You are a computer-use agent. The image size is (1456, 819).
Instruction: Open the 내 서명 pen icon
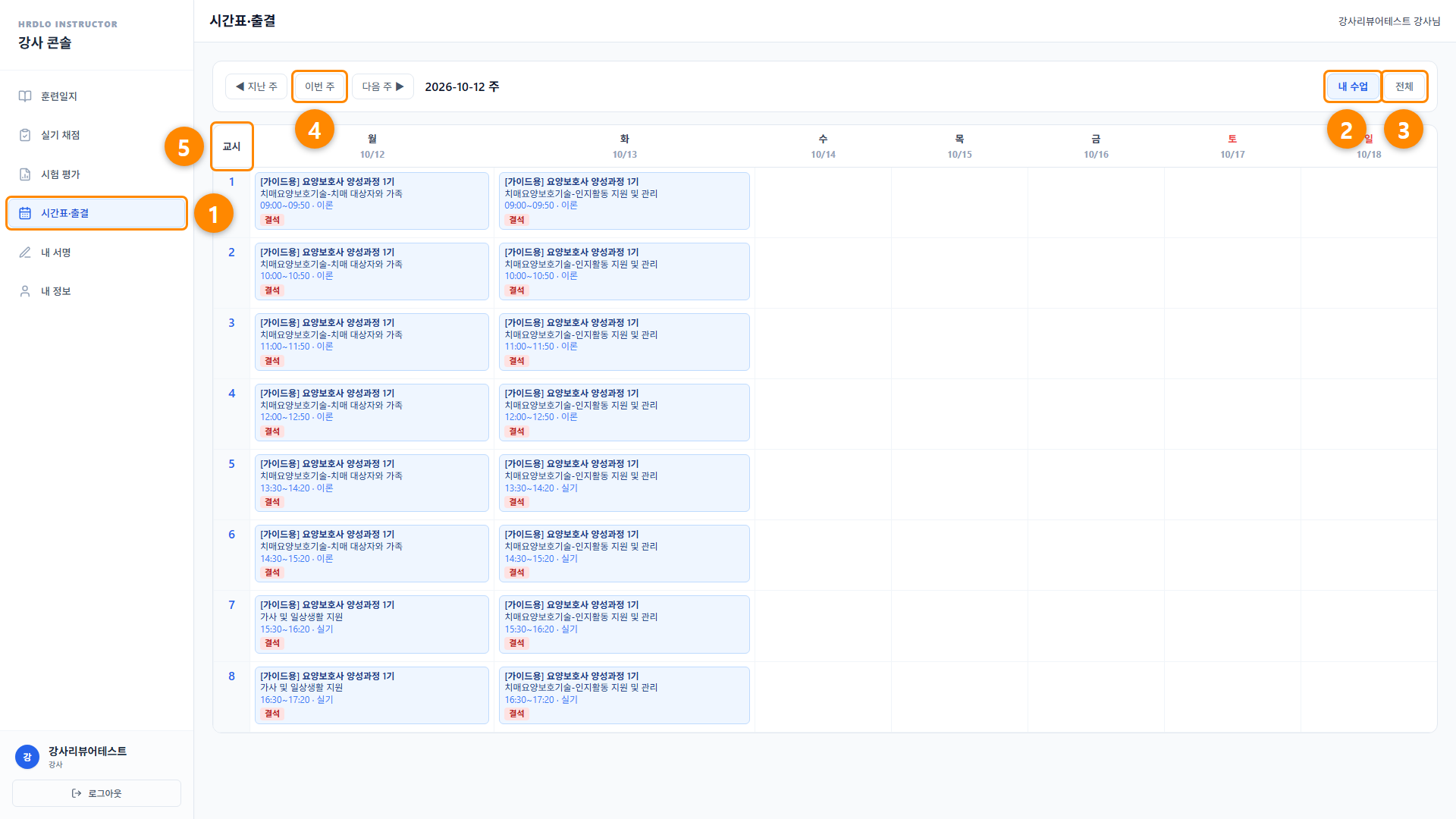[x=25, y=253]
